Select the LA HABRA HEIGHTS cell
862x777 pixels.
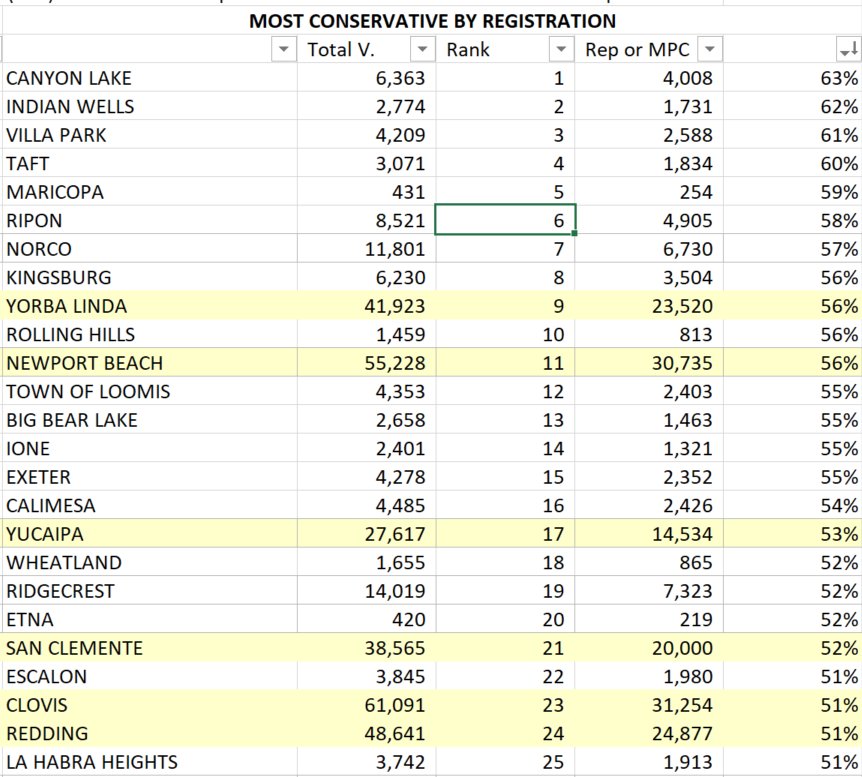[150, 762]
